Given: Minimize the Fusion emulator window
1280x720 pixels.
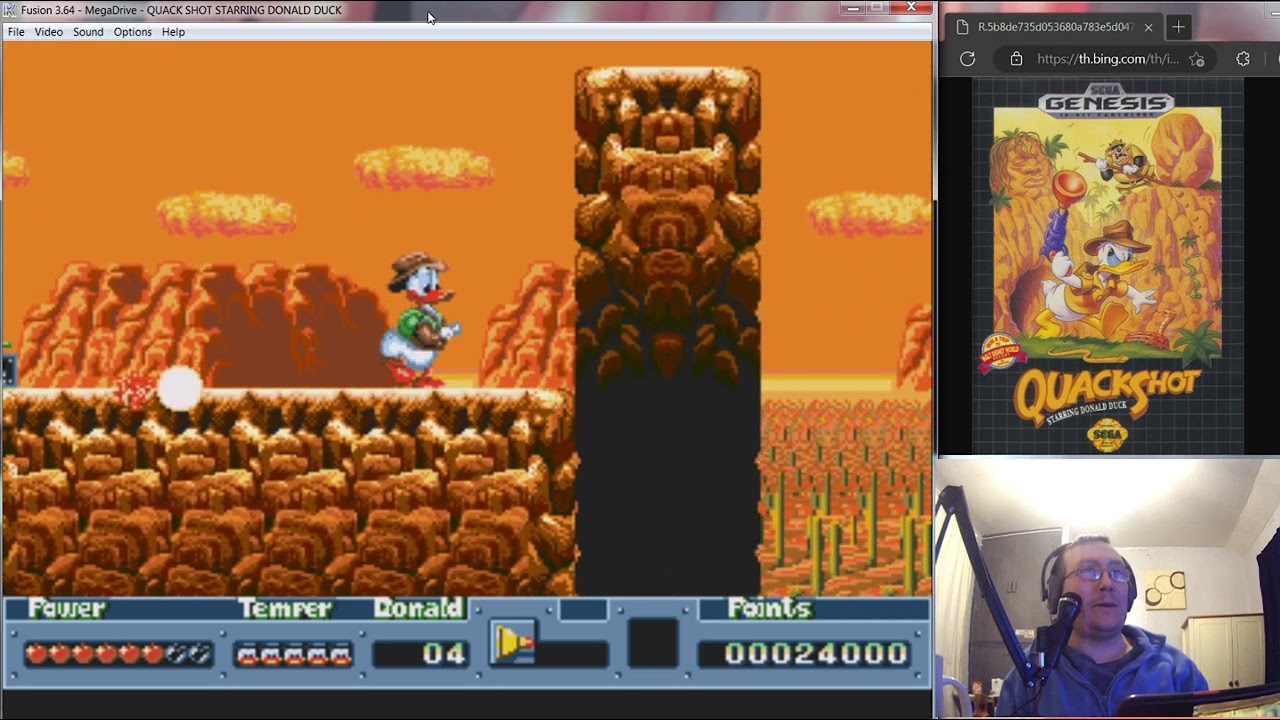Looking at the screenshot, I should (x=852, y=8).
